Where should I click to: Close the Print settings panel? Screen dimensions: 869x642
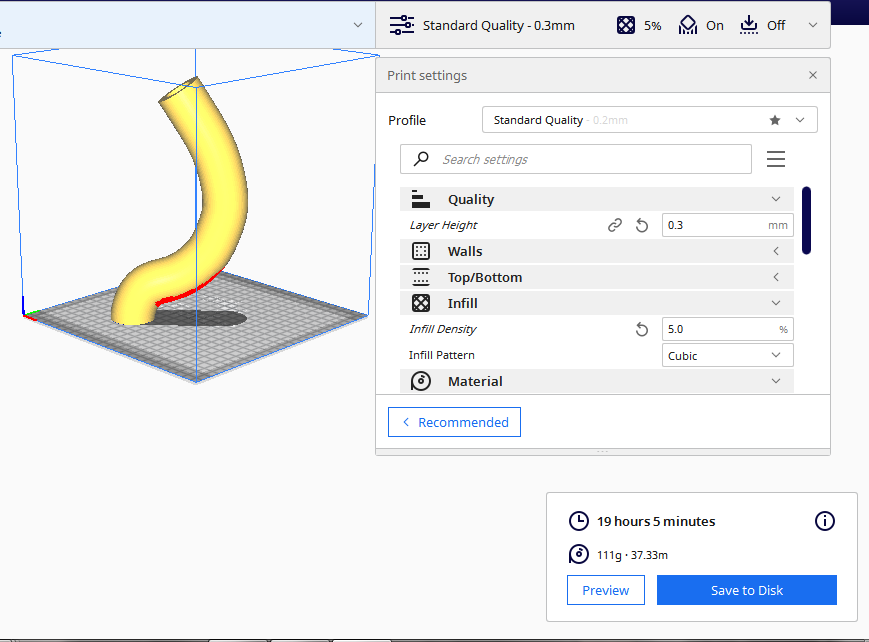[812, 75]
